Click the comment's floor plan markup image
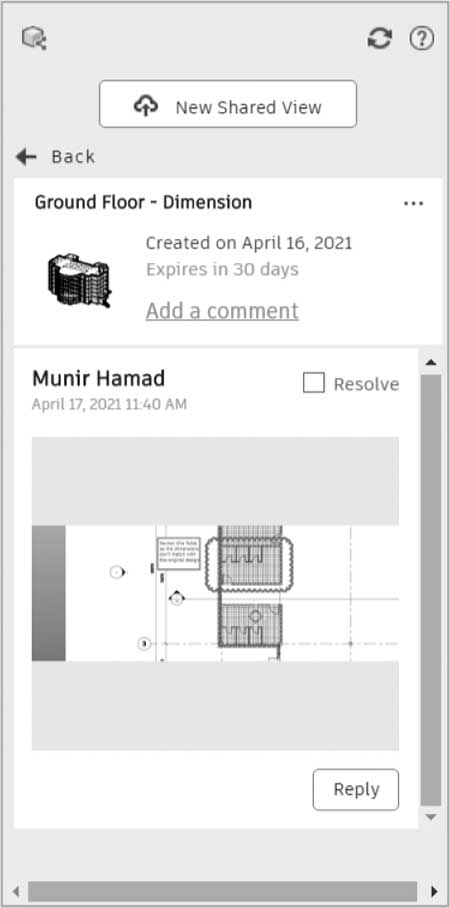 215,593
